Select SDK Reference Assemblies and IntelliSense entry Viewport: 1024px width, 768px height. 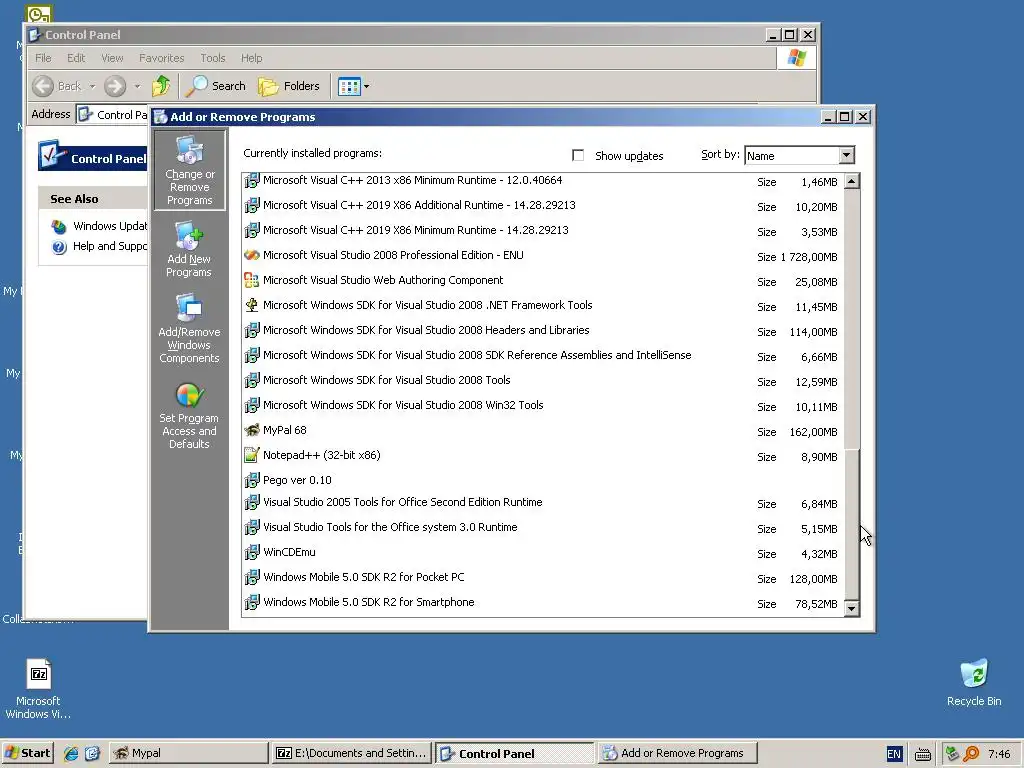point(542,356)
